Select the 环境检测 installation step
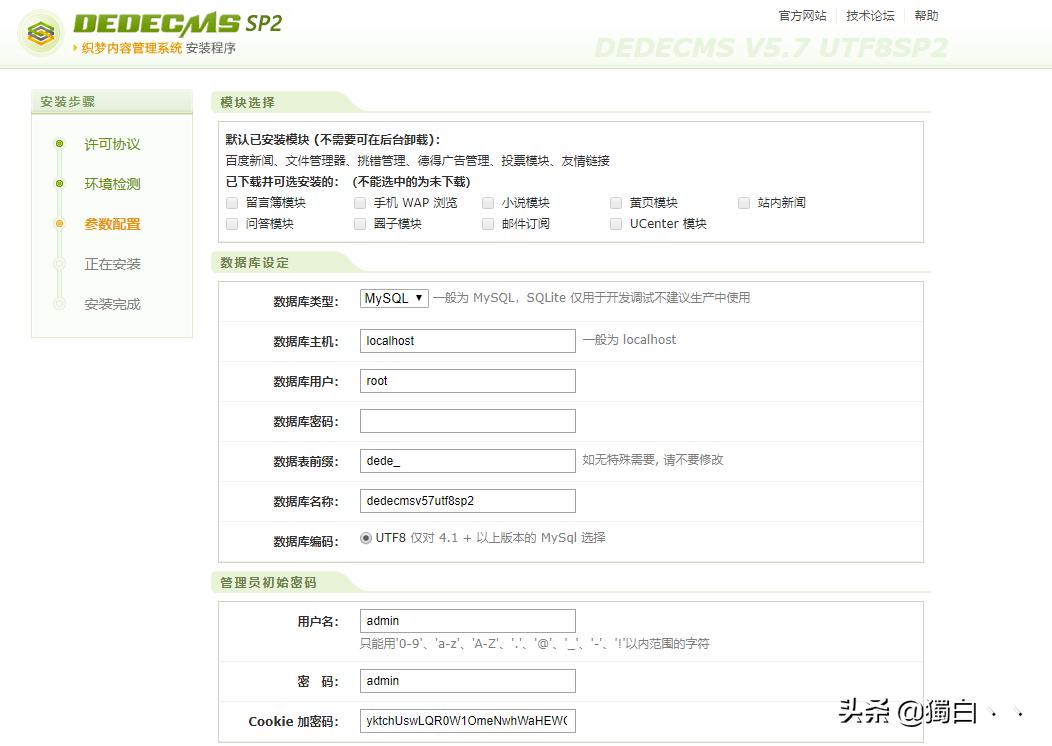 tap(114, 183)
